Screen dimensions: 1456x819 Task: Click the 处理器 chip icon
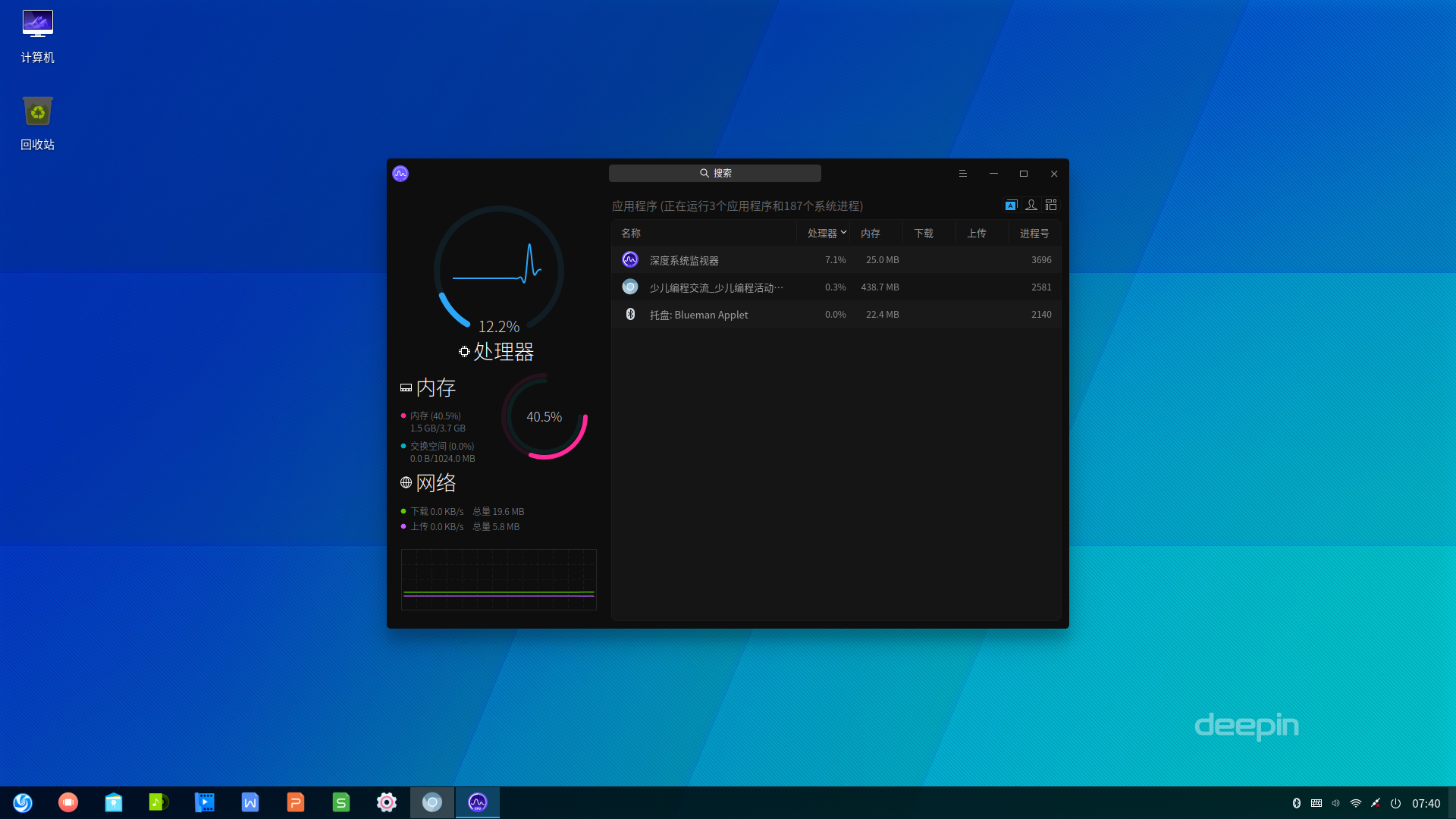(464, 352)
